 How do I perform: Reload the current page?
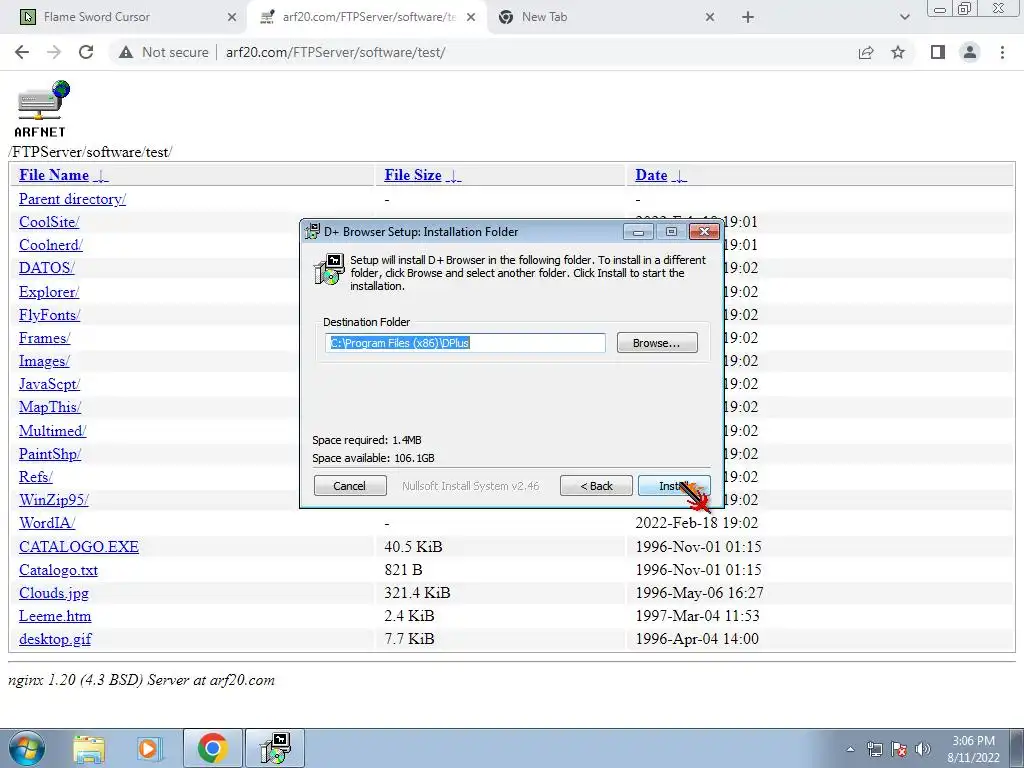[x=86, y=52]
